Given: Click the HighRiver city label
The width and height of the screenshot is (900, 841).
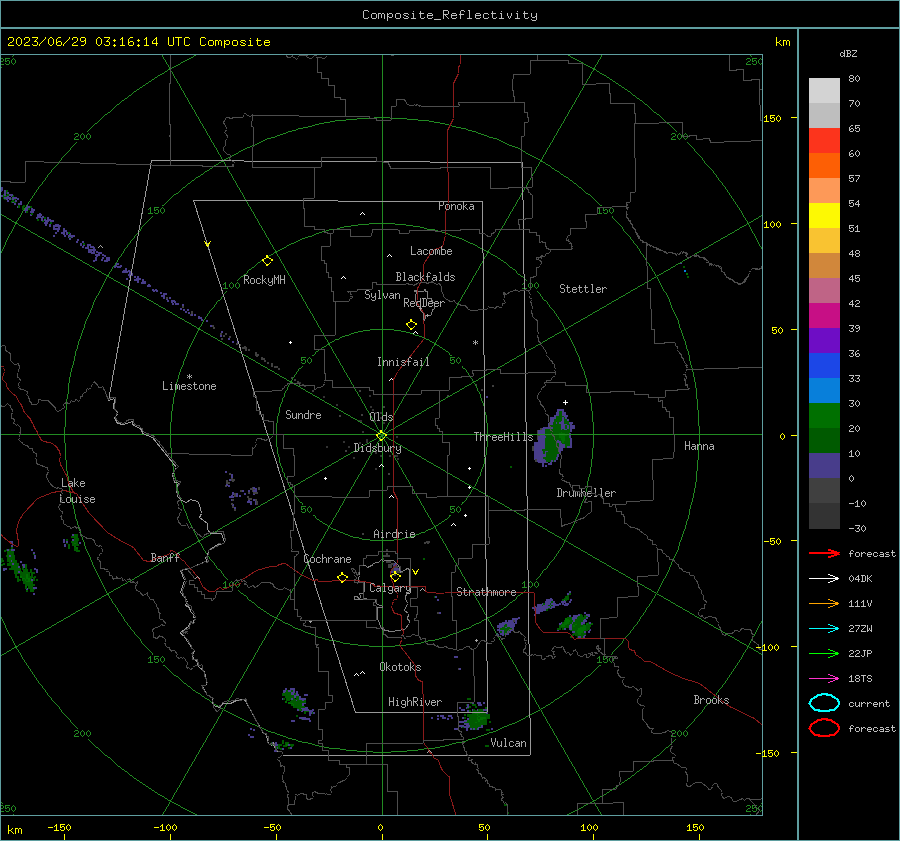Looking at the screenshot, I should [x=415, y=702].
